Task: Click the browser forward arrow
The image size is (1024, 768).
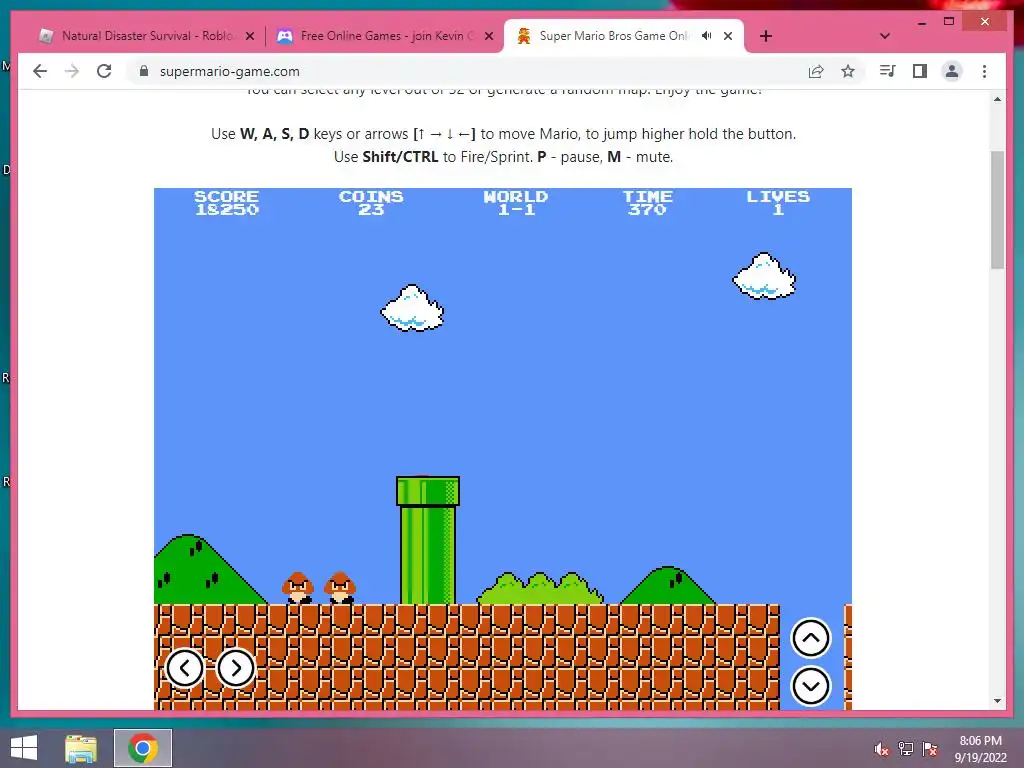Action: click(x=72, y=71)
